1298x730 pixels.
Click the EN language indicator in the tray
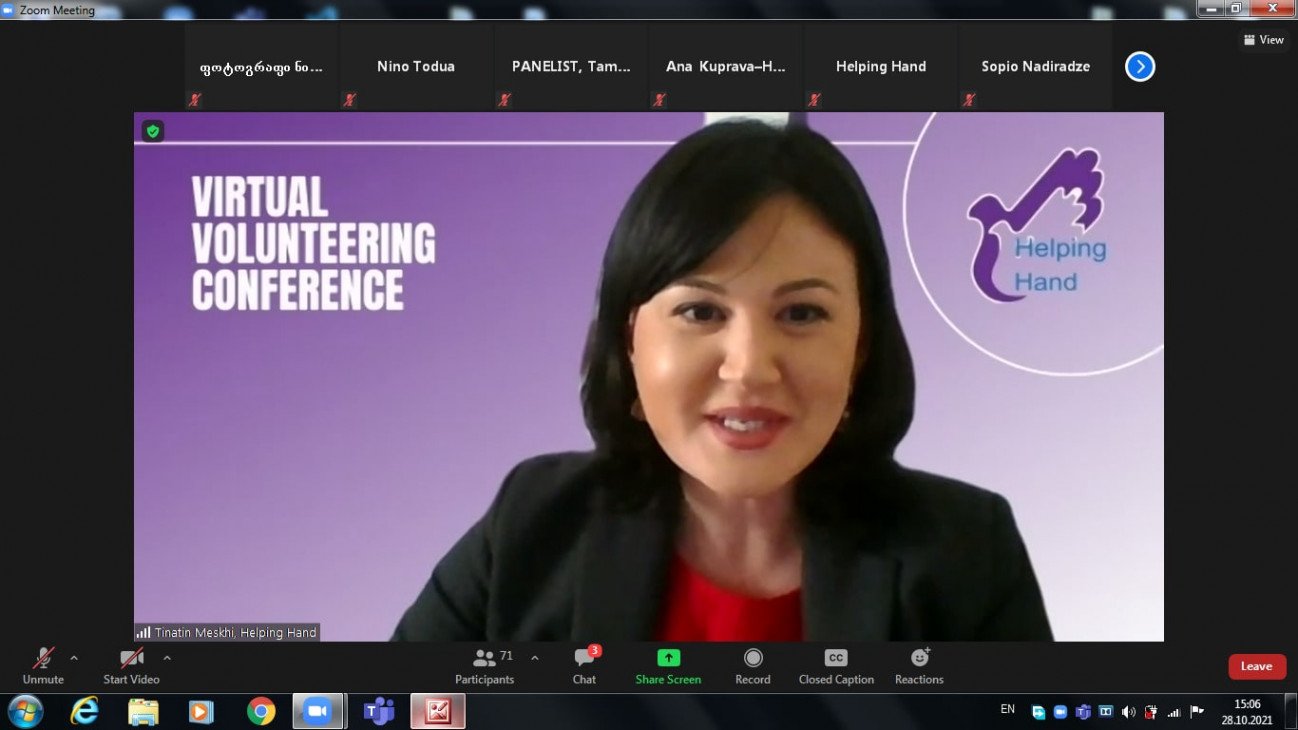[1007, 709]
